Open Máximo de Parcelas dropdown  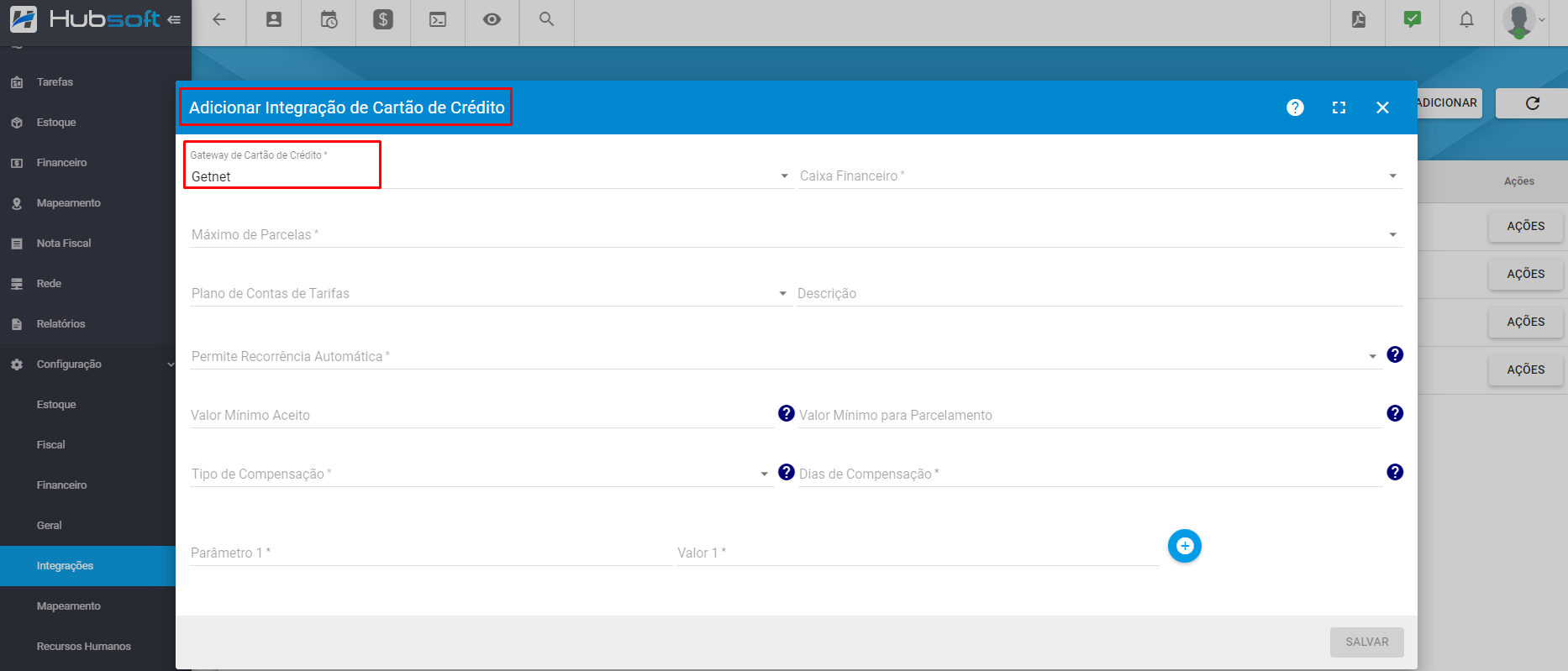[796, 234]
